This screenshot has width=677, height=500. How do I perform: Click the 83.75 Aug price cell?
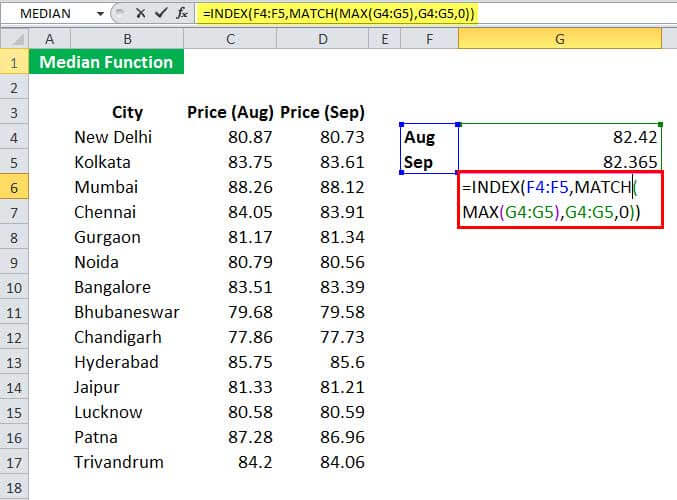230,162
